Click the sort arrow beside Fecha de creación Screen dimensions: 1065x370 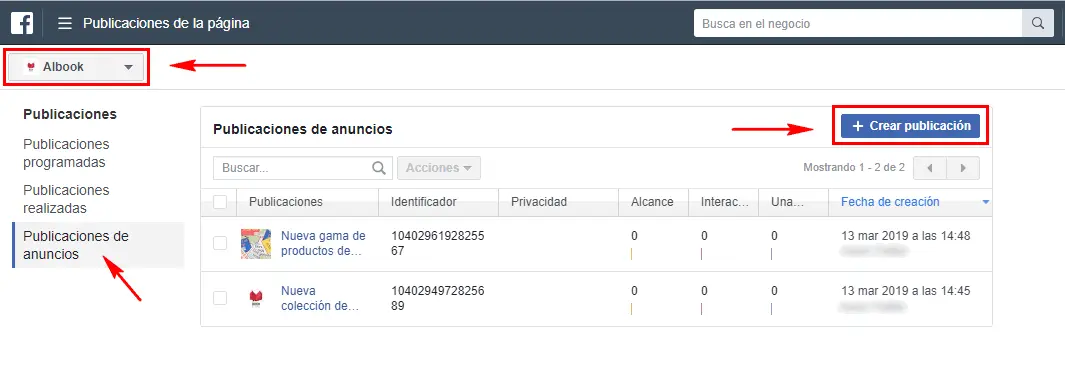[x=986, y=202]
